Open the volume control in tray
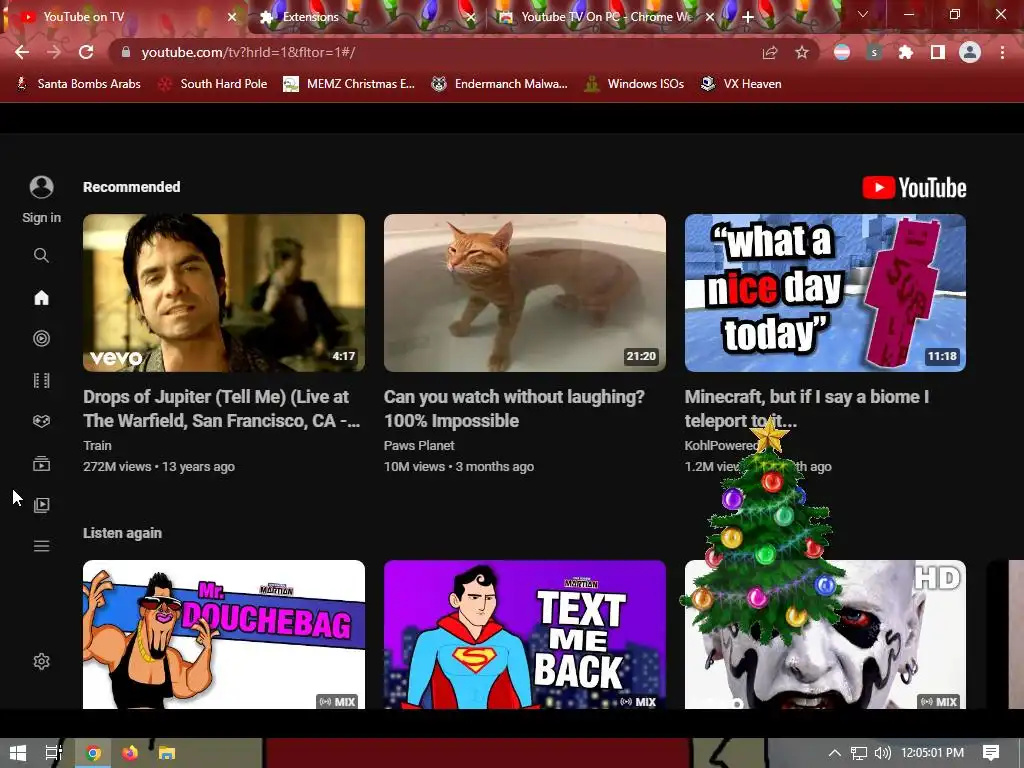 tap(882, 753)
